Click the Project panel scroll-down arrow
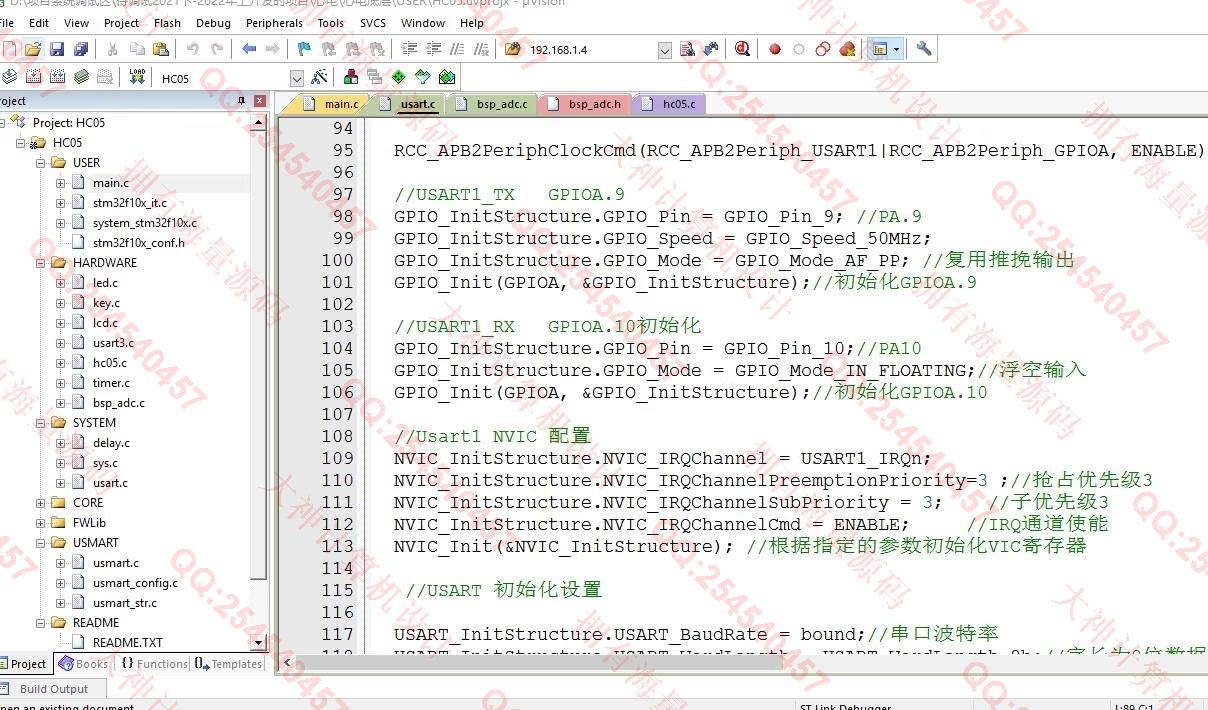Viewport: 1208px width, 710px height. (x=259, y=643)
